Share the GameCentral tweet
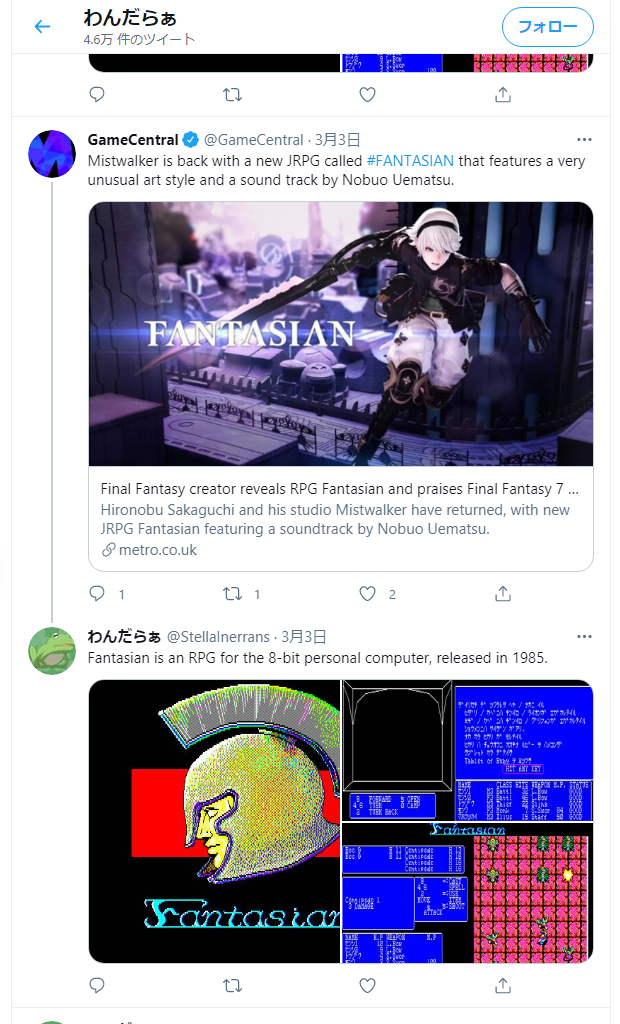The image size is (620, 1024). (502, 594)
